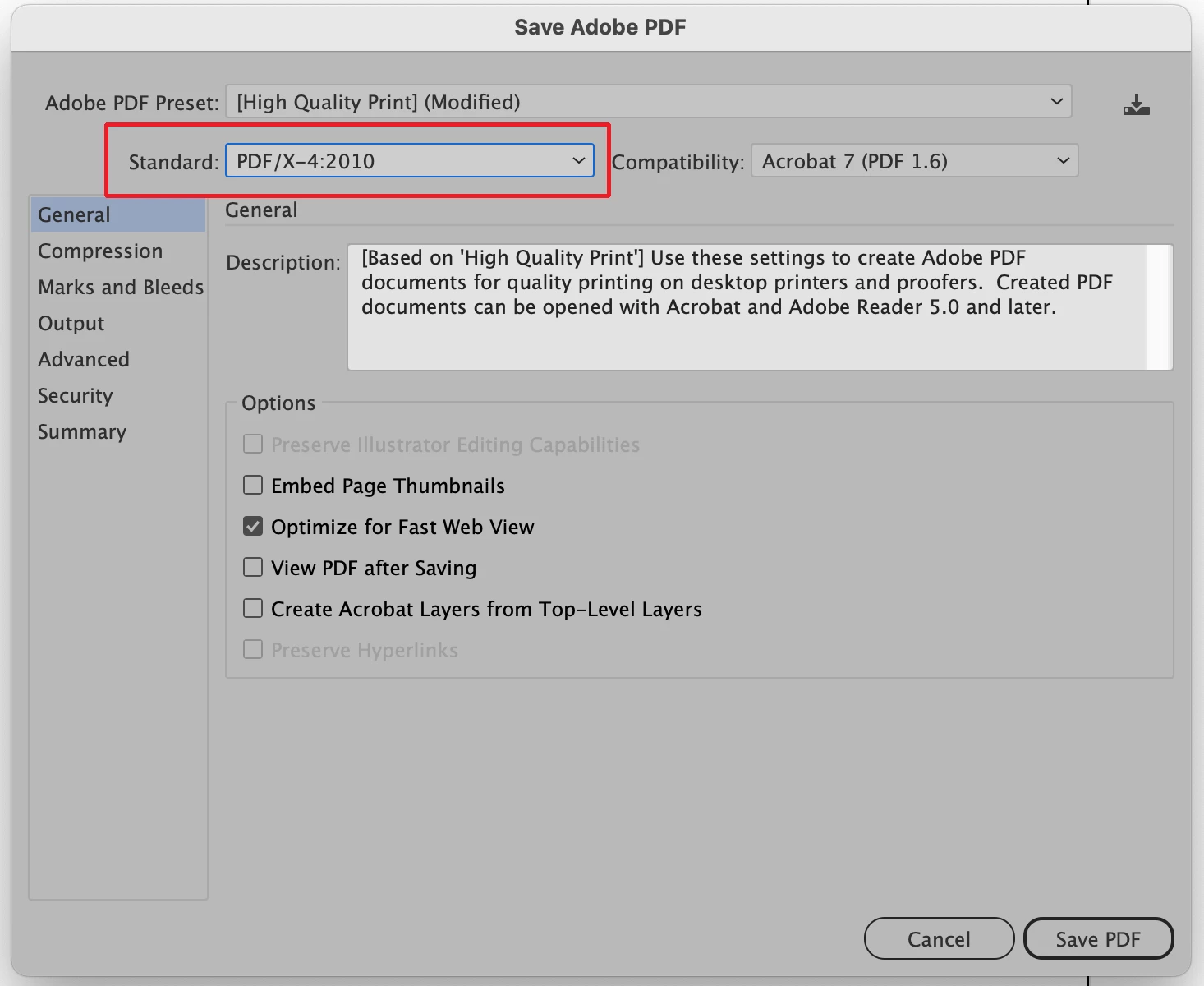Click the Save PDF button
Screen dimensions: 1204x986
[1098, 938]
